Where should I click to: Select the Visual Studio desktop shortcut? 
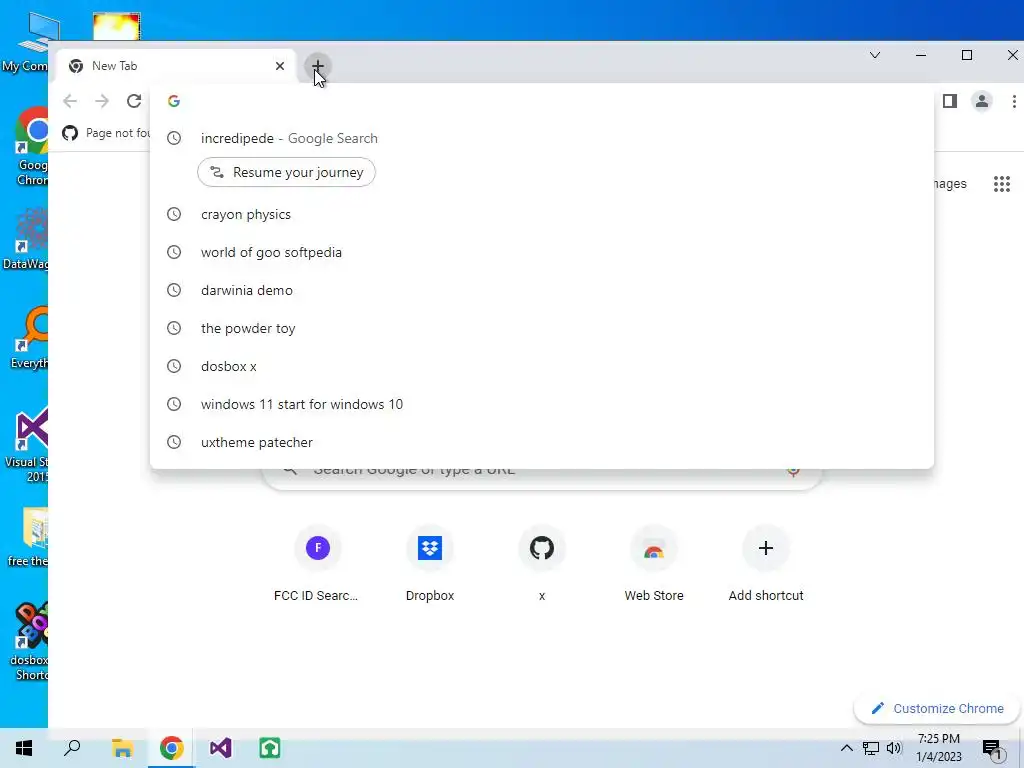[29, 446]
